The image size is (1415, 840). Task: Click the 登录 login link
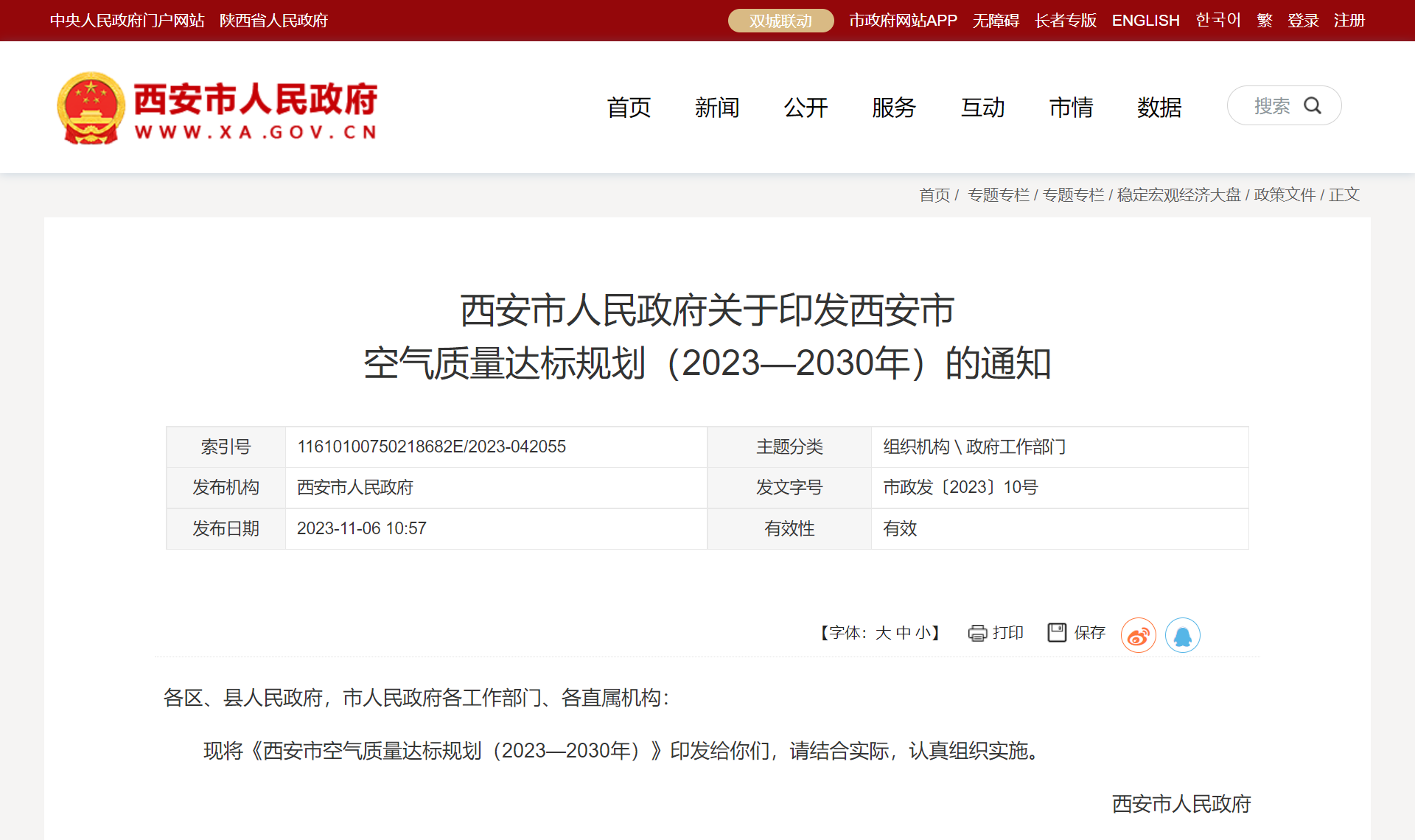1303,21
